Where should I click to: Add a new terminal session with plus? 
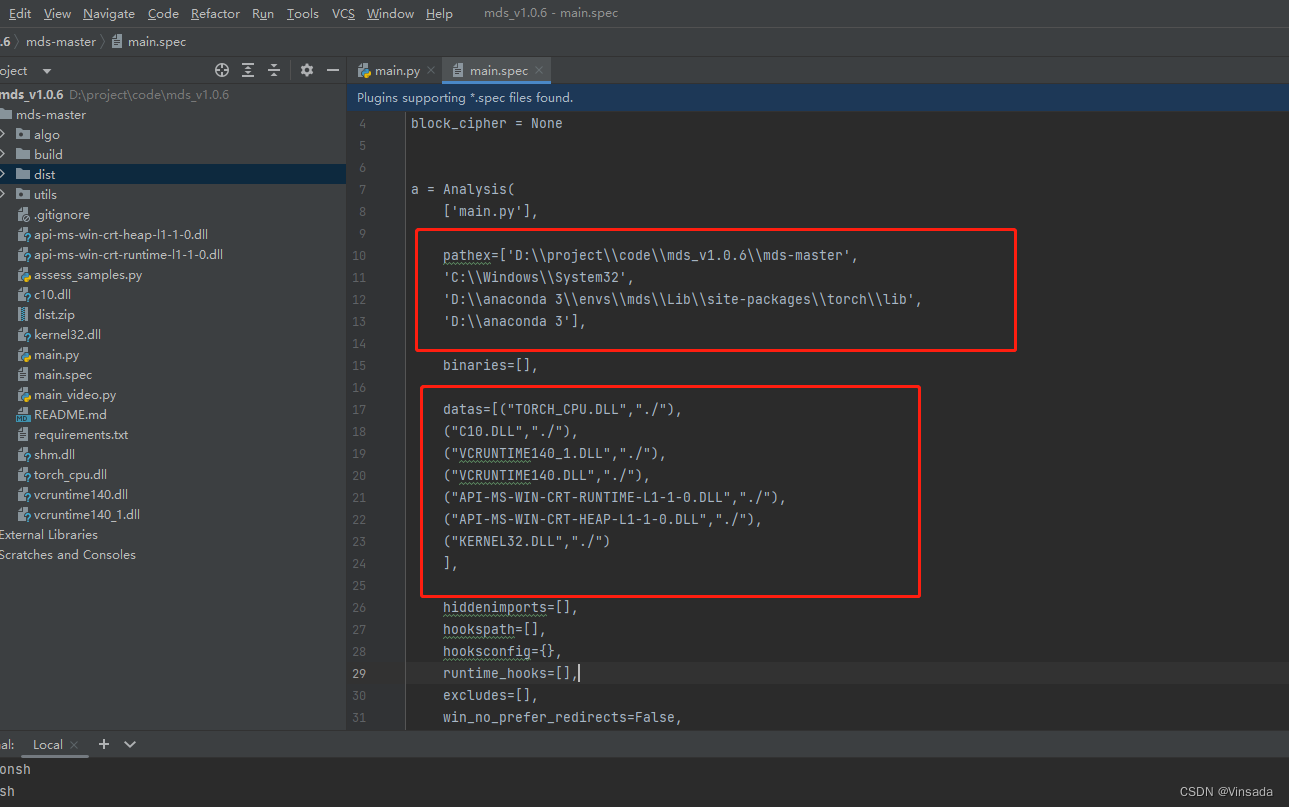click(x=103, y=744)
